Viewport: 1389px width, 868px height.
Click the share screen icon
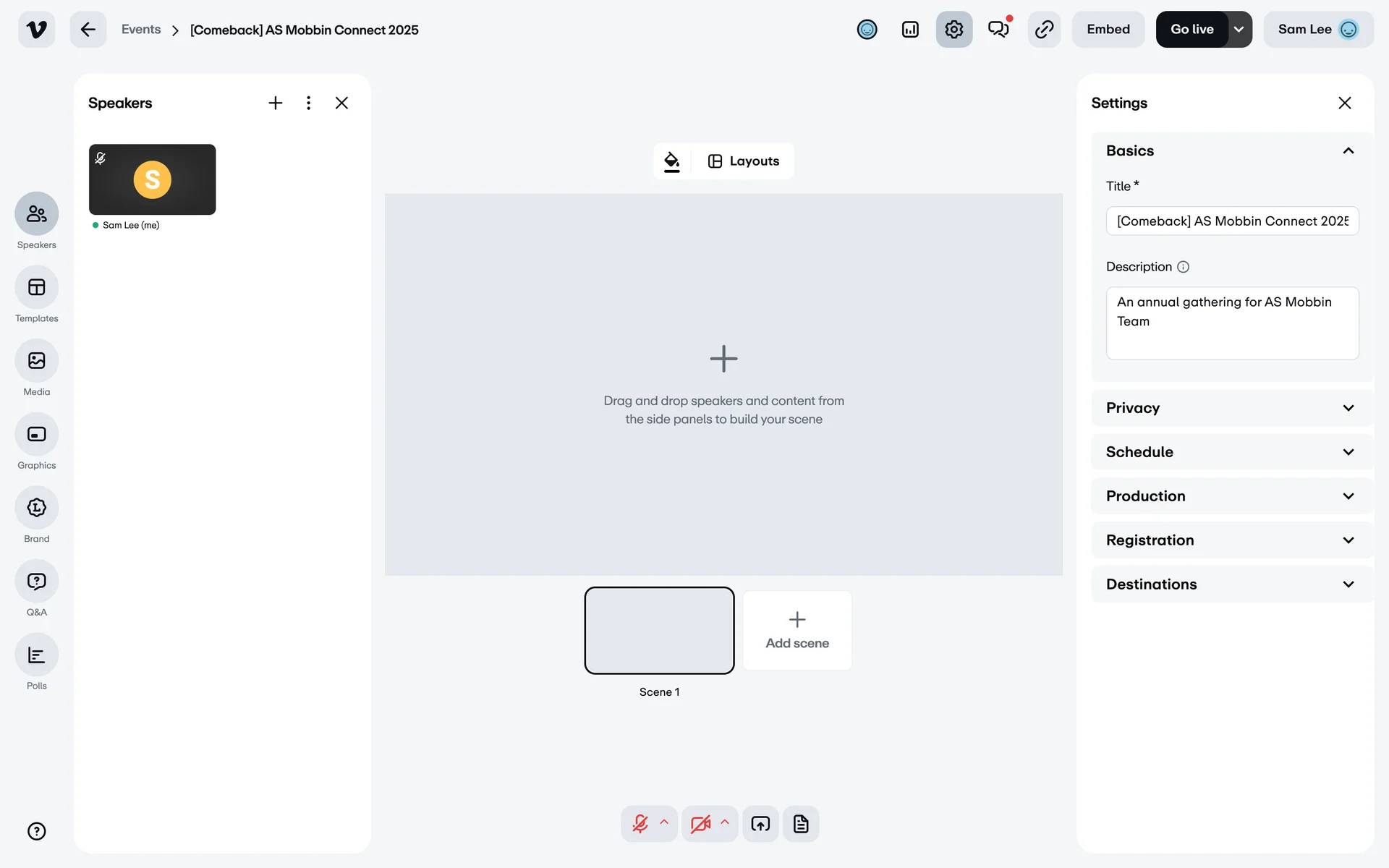point(760,824)
